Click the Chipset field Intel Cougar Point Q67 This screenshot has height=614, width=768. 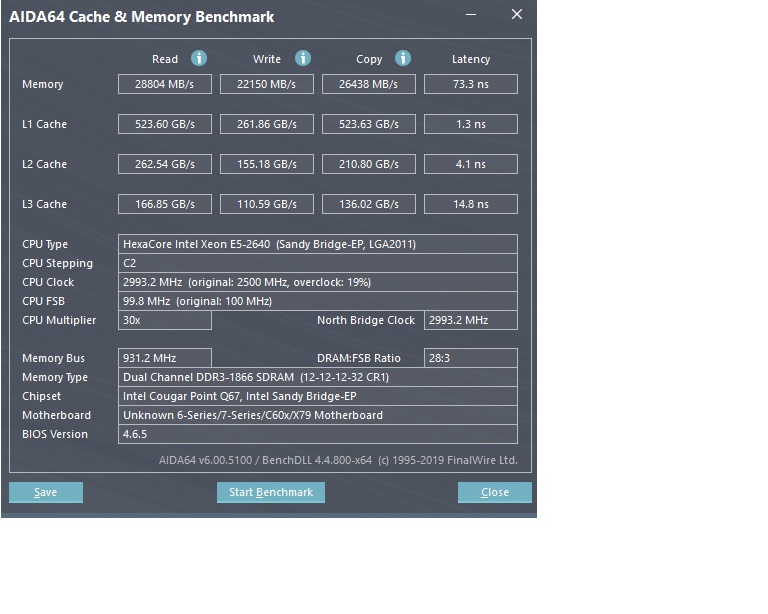317,396
